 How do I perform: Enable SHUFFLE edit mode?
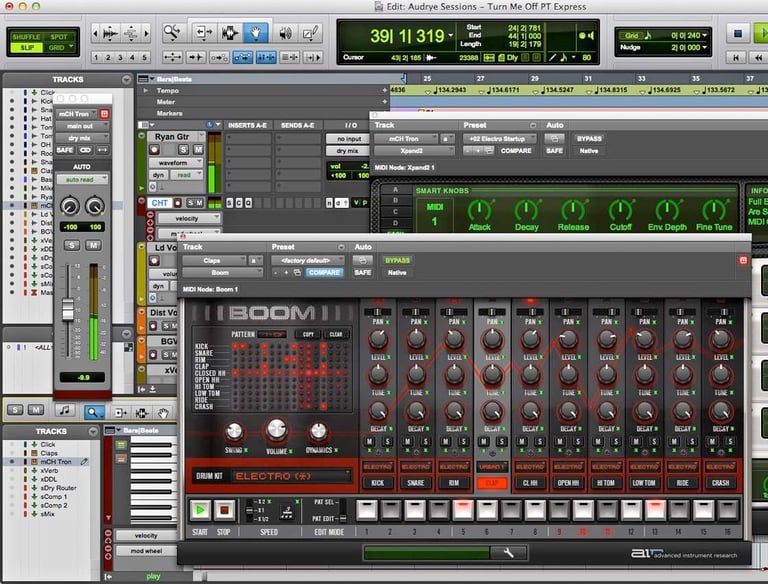26,37
